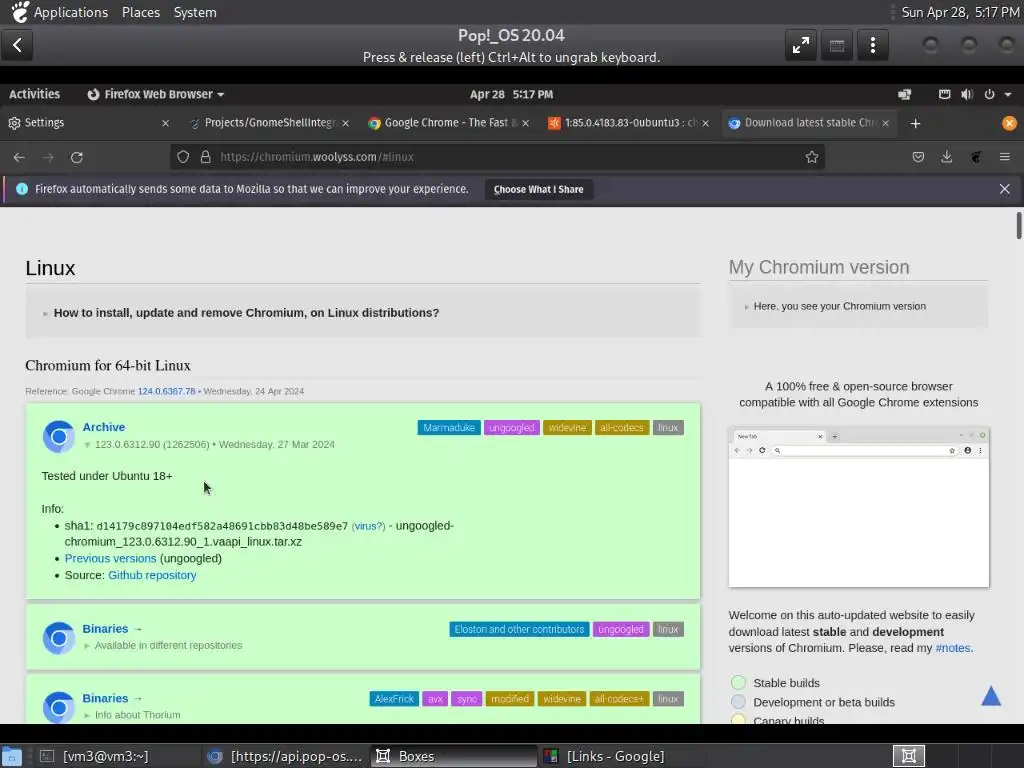Open System menu
The width and height of the screenshot is (1024, 768).
point(195,12)
